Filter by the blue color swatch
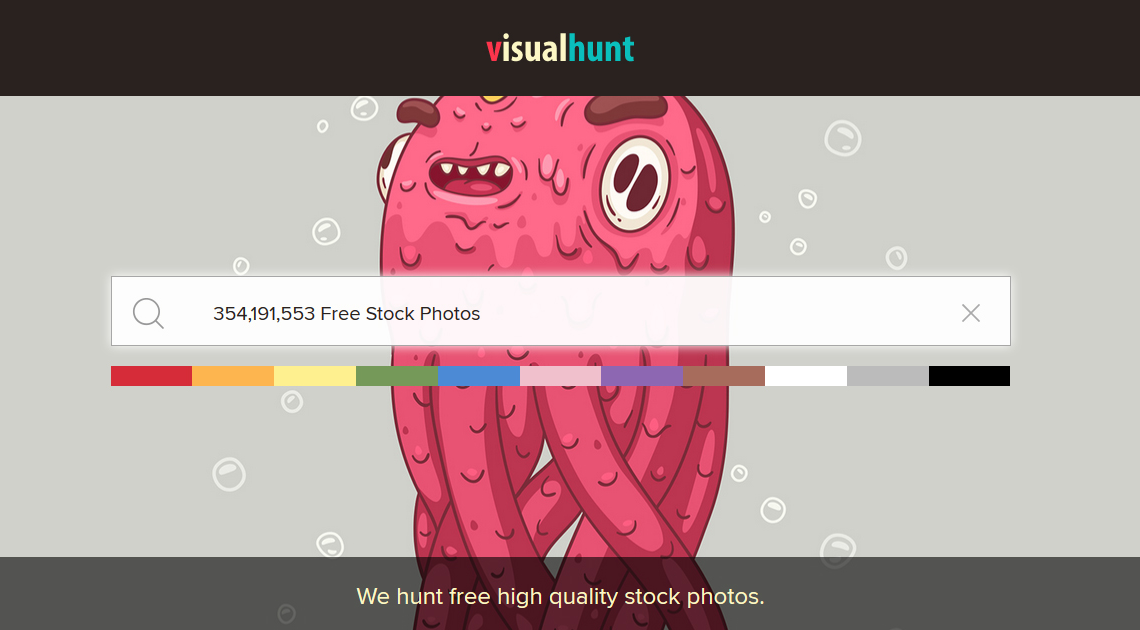Image resolution: width=1140 pixels, height=630 pixels. click(479, 376)
